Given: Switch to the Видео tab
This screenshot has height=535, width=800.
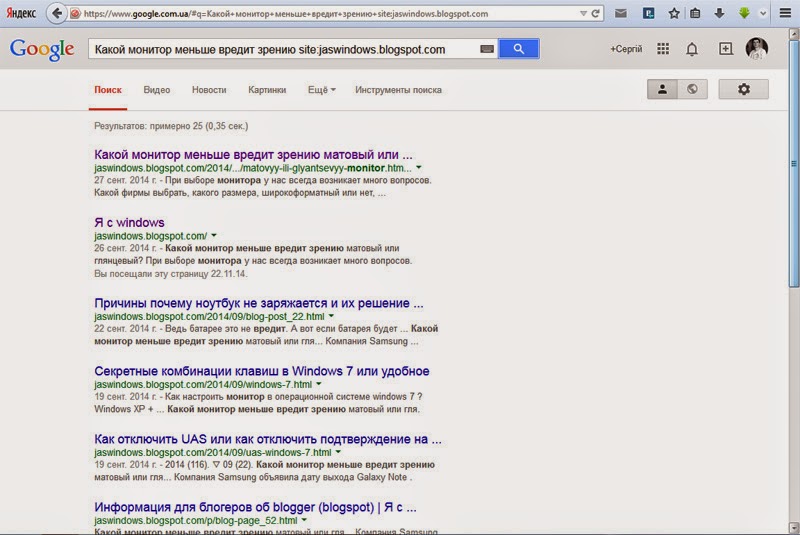Looking at the screenshot, I should click(157, 90).
